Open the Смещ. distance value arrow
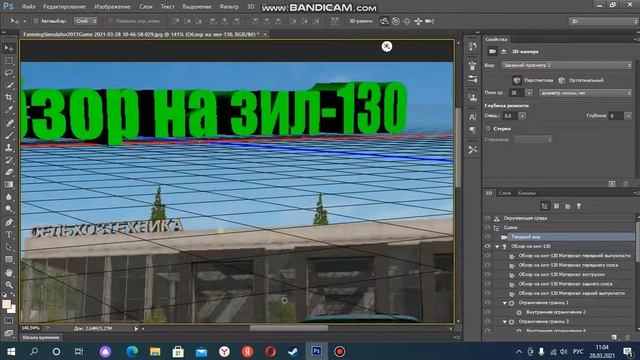This screenshot has height=360, width=640. pyautogui.click(x=522, y=116)
